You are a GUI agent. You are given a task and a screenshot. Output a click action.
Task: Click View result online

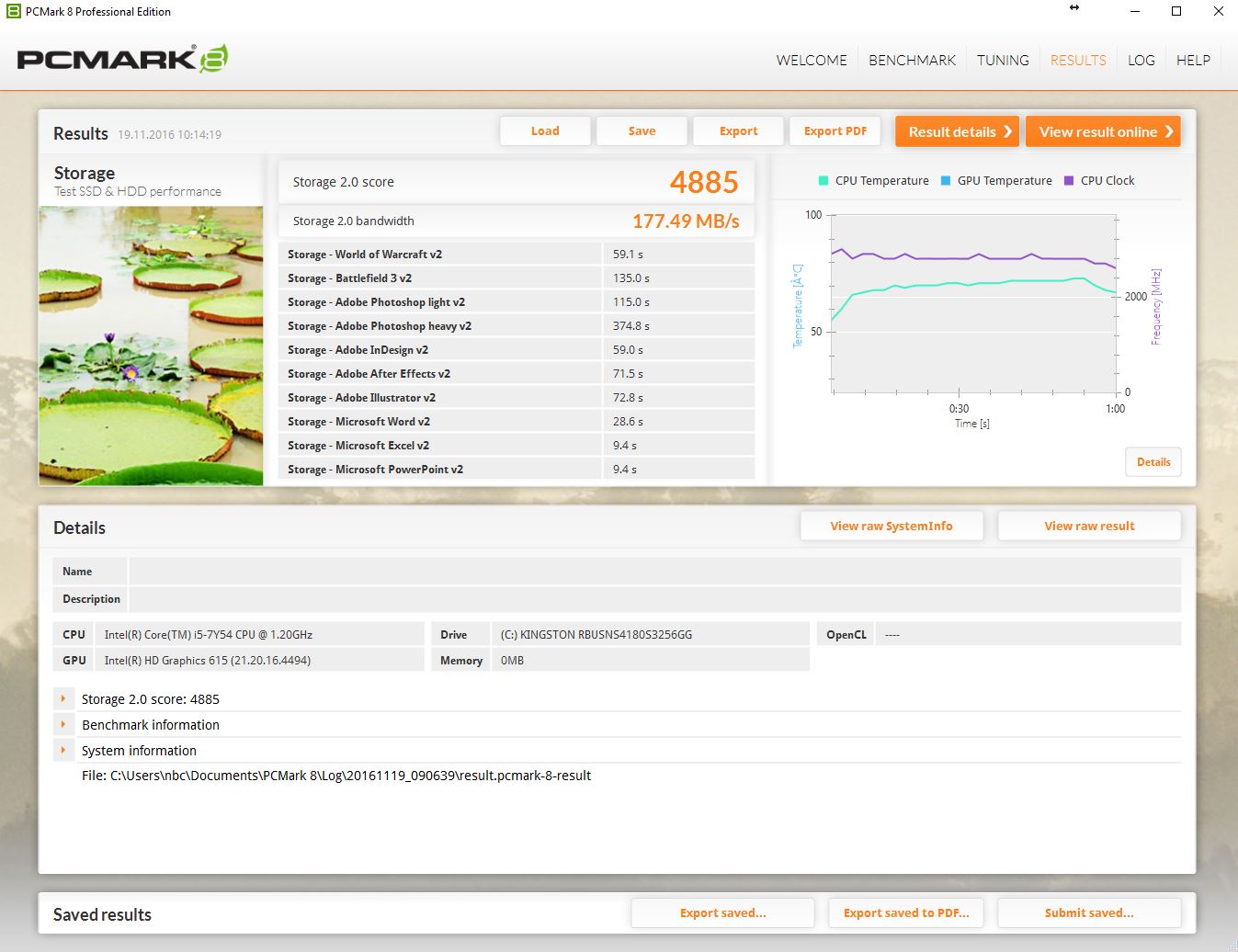click(x=1103, y=131)
